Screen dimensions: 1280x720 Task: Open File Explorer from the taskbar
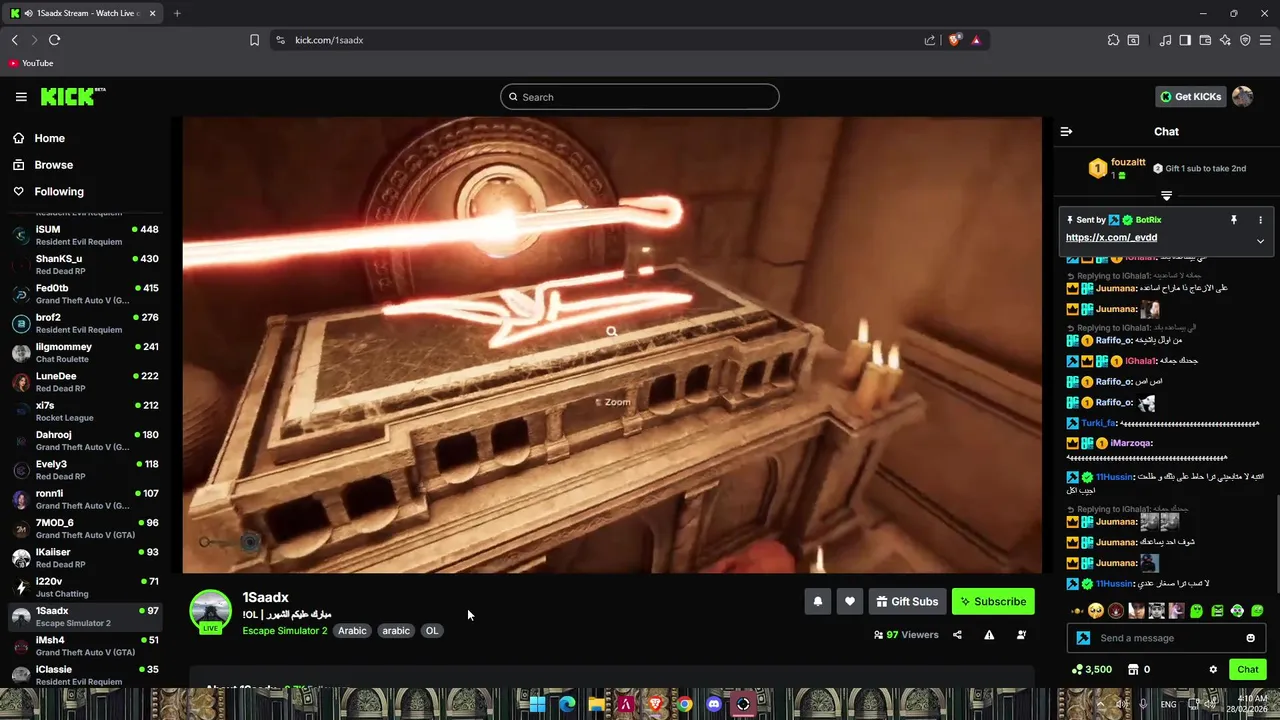[596, 704]
